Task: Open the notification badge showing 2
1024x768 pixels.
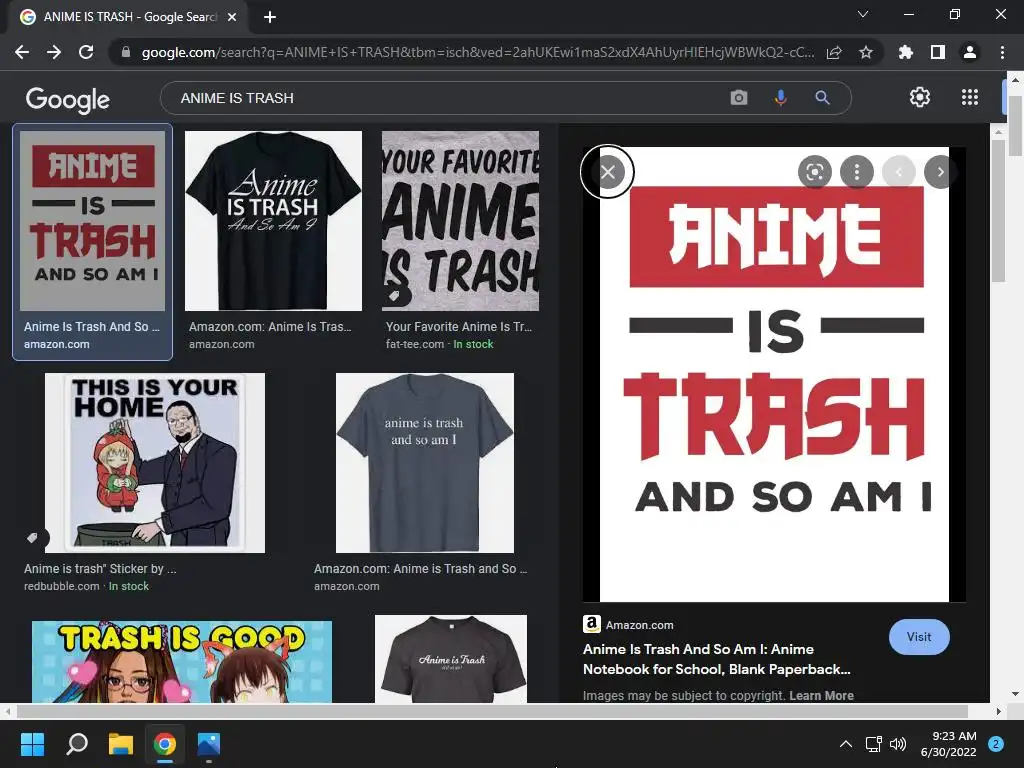Action: coord(996,744)
